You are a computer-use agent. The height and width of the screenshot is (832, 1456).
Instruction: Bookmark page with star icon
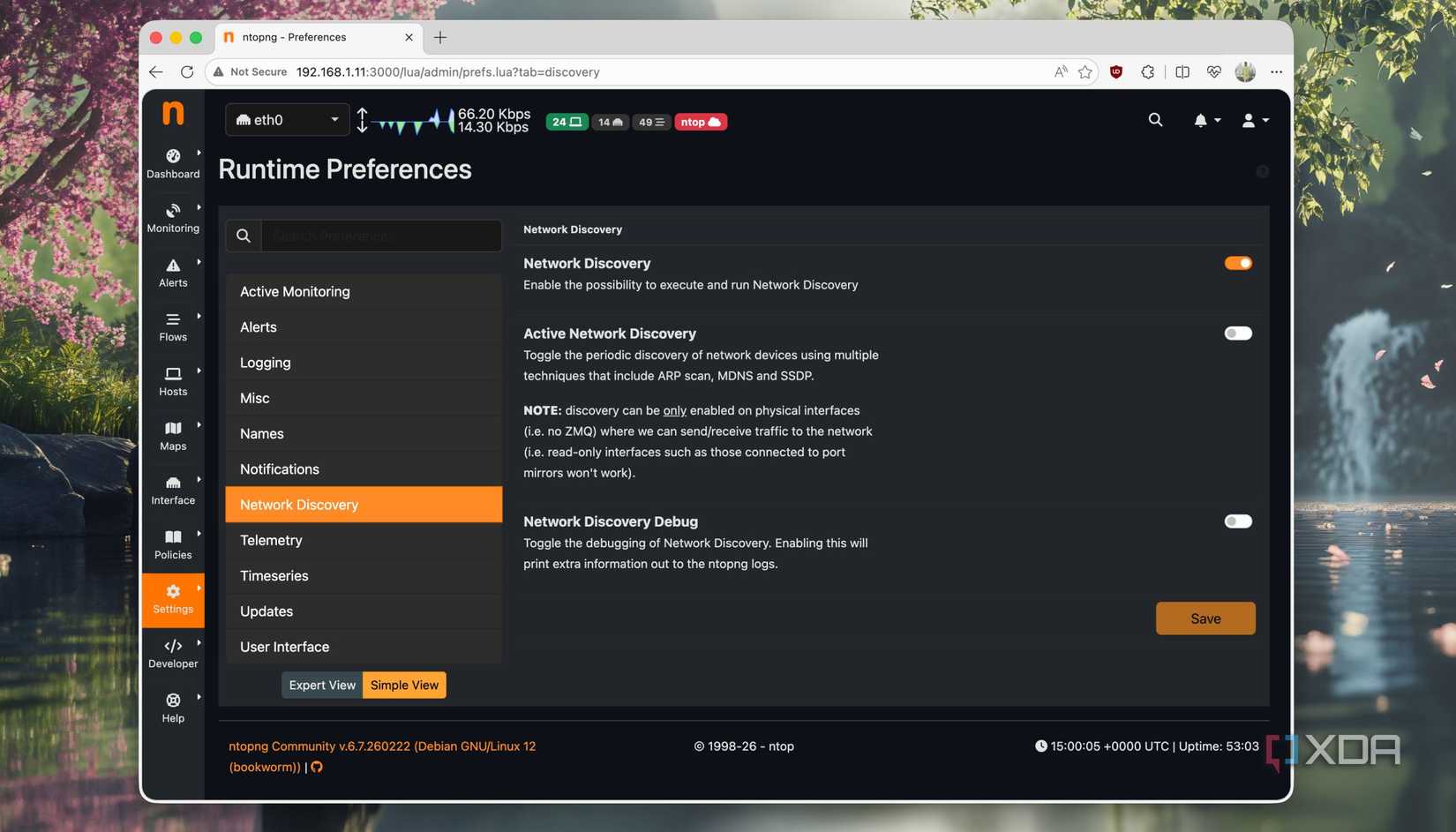tap(1085, 72)
